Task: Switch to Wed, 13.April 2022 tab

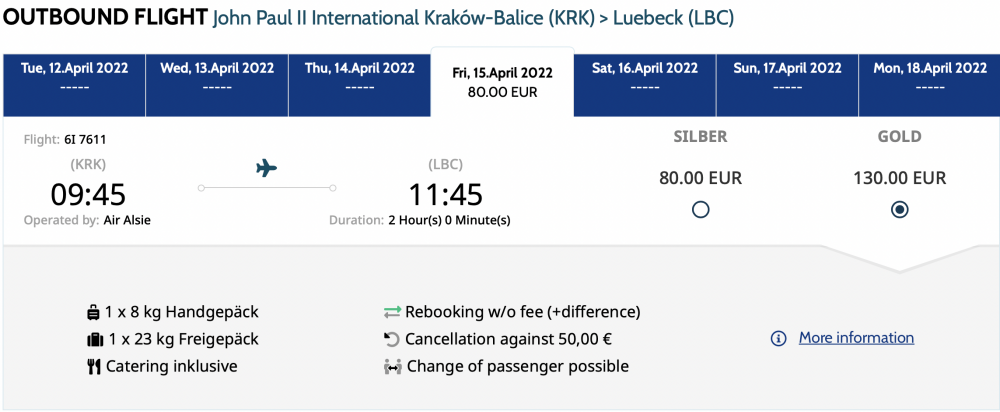Action: 217,85
